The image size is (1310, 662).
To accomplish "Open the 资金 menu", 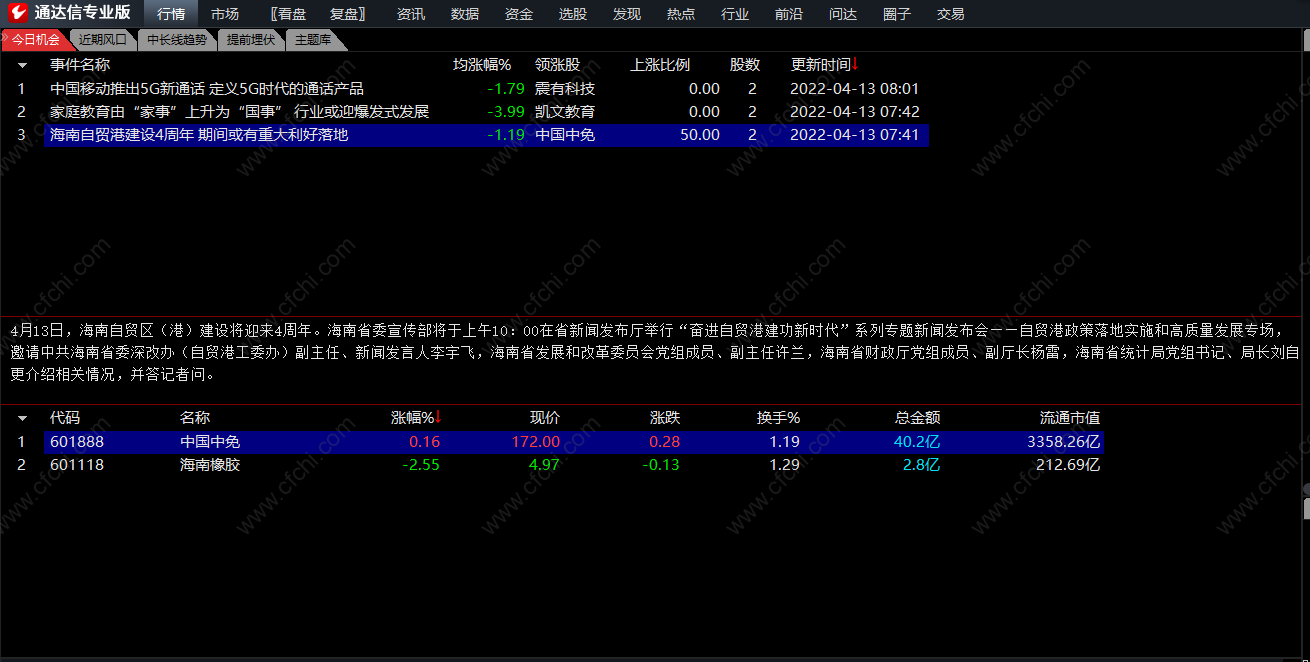I will (x=519, y=14).
